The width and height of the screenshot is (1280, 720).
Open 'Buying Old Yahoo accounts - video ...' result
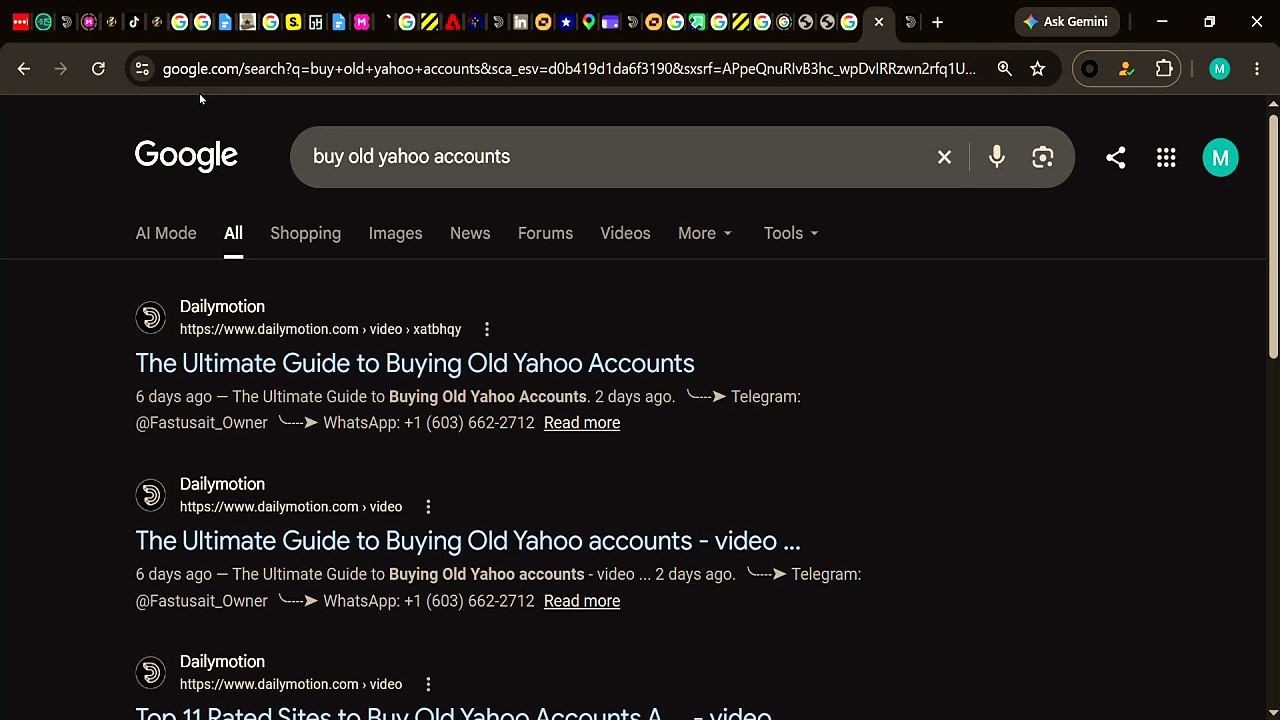468,541
